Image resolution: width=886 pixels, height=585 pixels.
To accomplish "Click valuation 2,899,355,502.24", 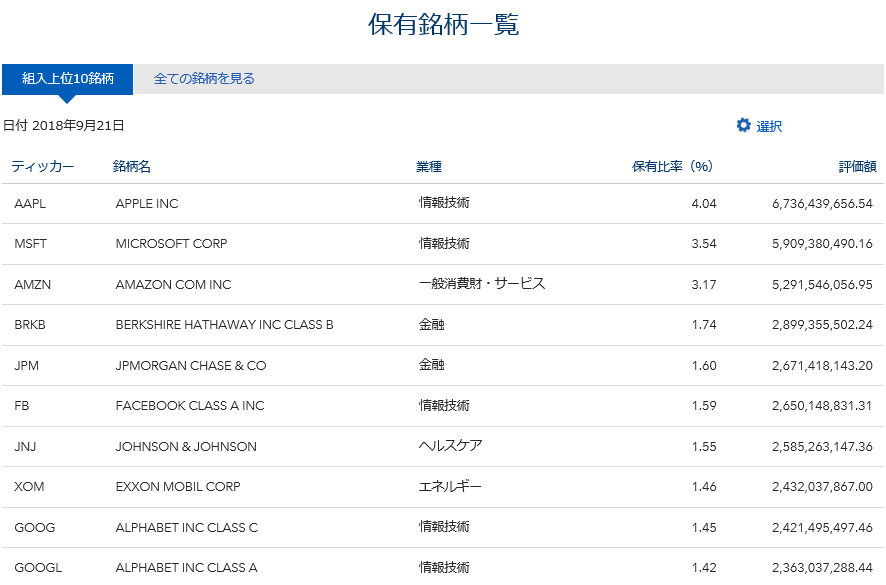I will (x=822, y=324).
